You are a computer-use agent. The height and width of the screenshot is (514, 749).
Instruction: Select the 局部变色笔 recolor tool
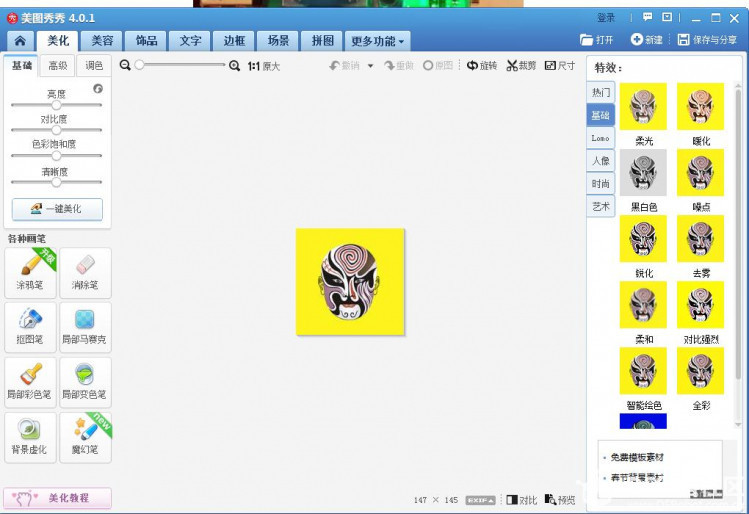(85, 382)
